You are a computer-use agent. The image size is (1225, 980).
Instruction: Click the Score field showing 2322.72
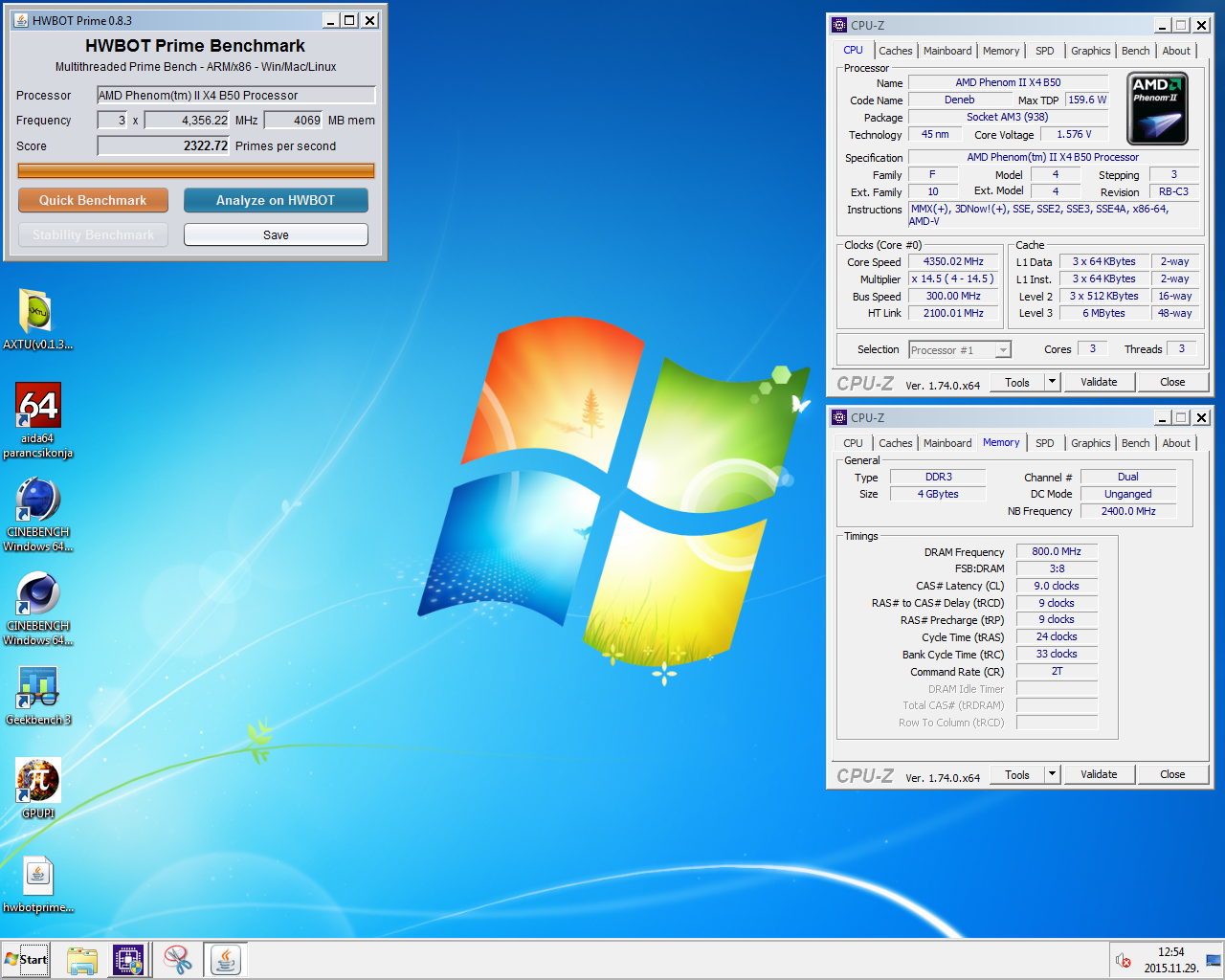coord(164,145)
